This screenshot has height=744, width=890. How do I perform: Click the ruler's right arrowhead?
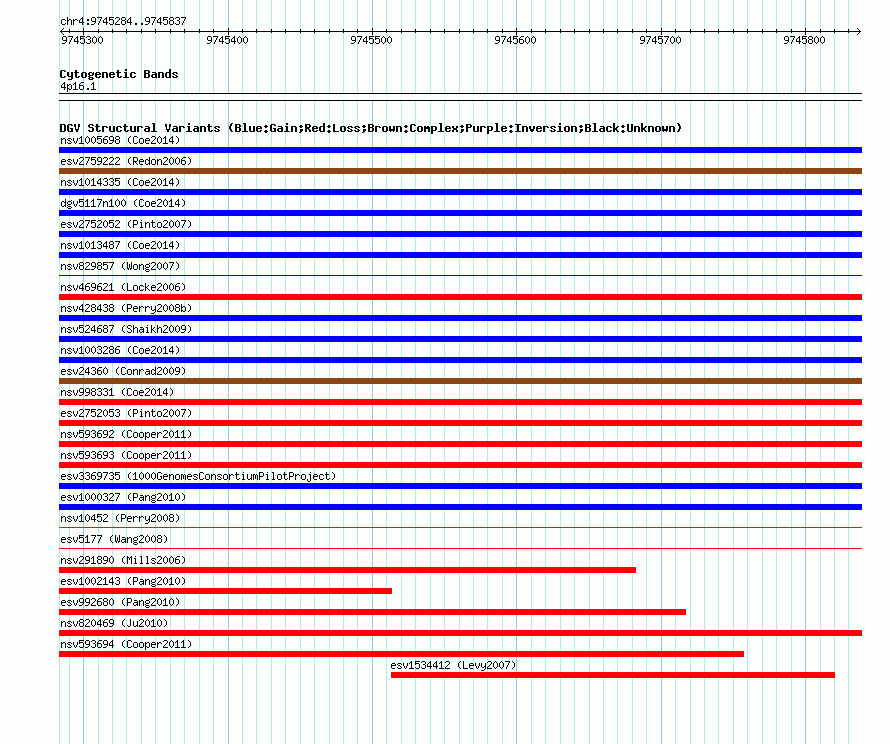point(859,31)
